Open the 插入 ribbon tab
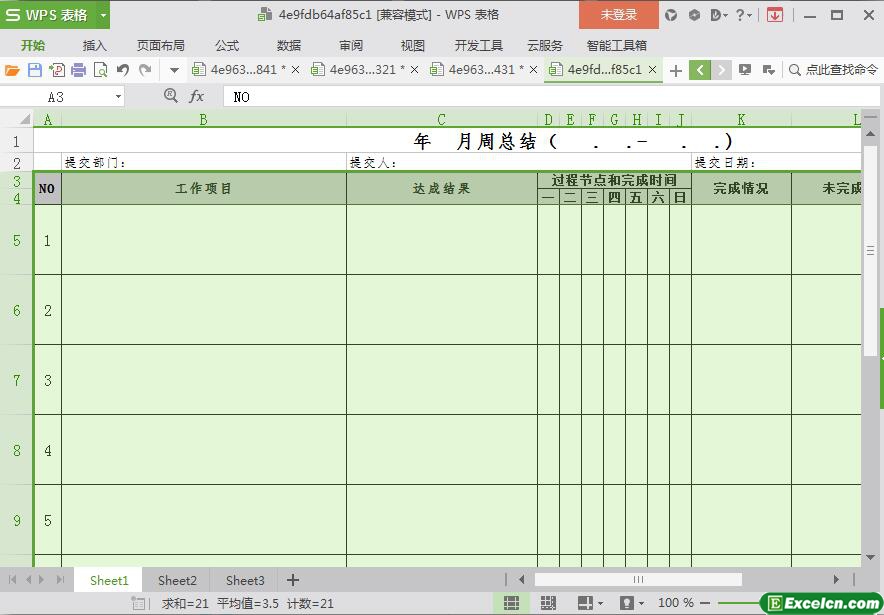This screenshot has width=884, height=615. (x=95, y=45)
